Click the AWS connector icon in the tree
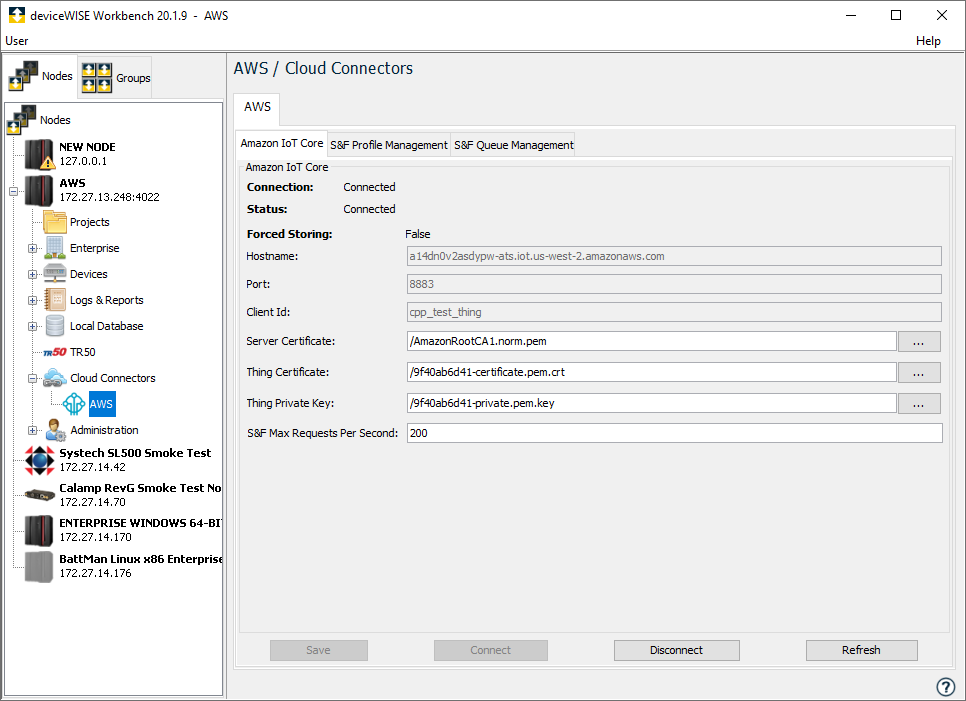Screen dimensions: 966x701 (x=75, y=404)
